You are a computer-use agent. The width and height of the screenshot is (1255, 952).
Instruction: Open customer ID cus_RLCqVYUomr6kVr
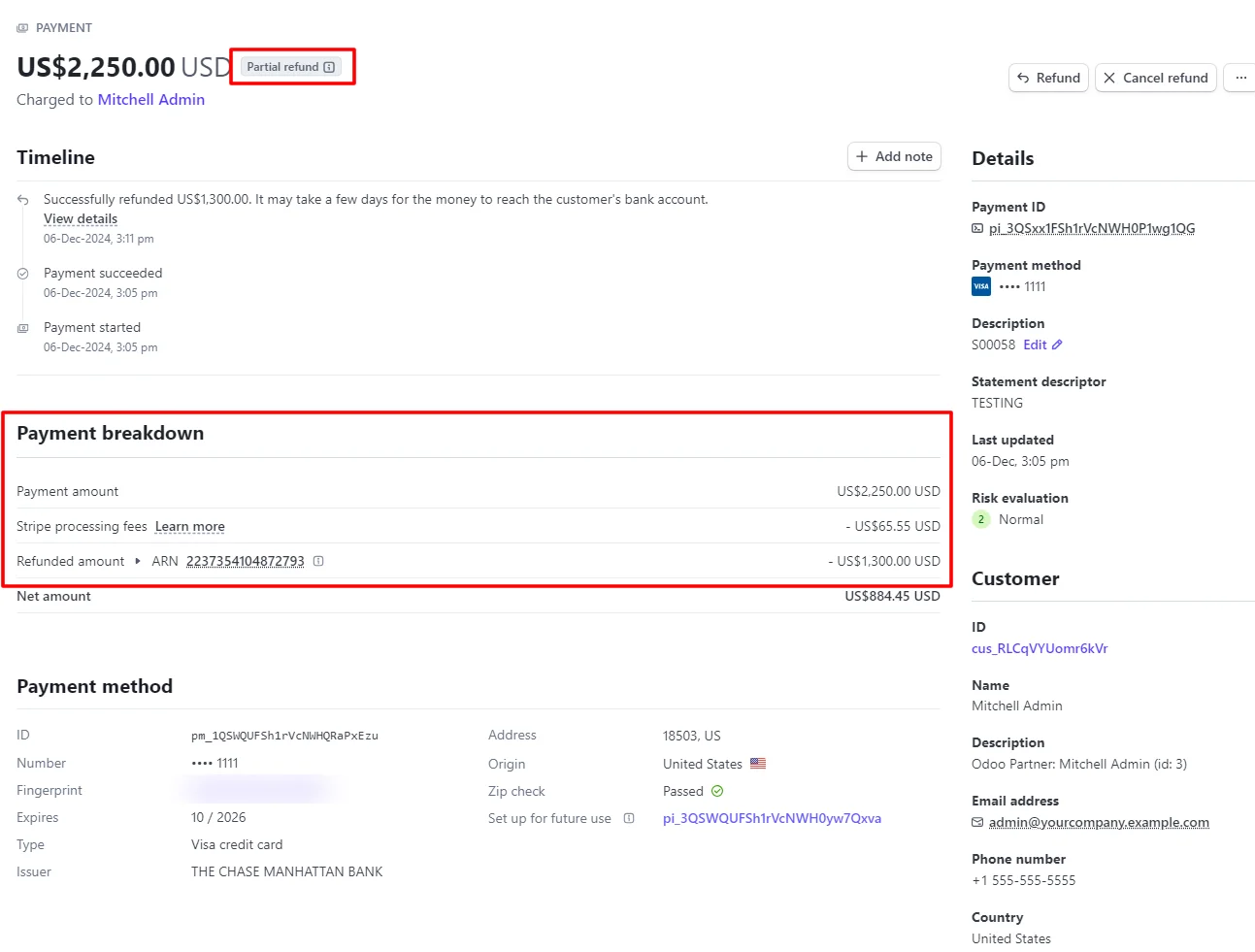1040,648
